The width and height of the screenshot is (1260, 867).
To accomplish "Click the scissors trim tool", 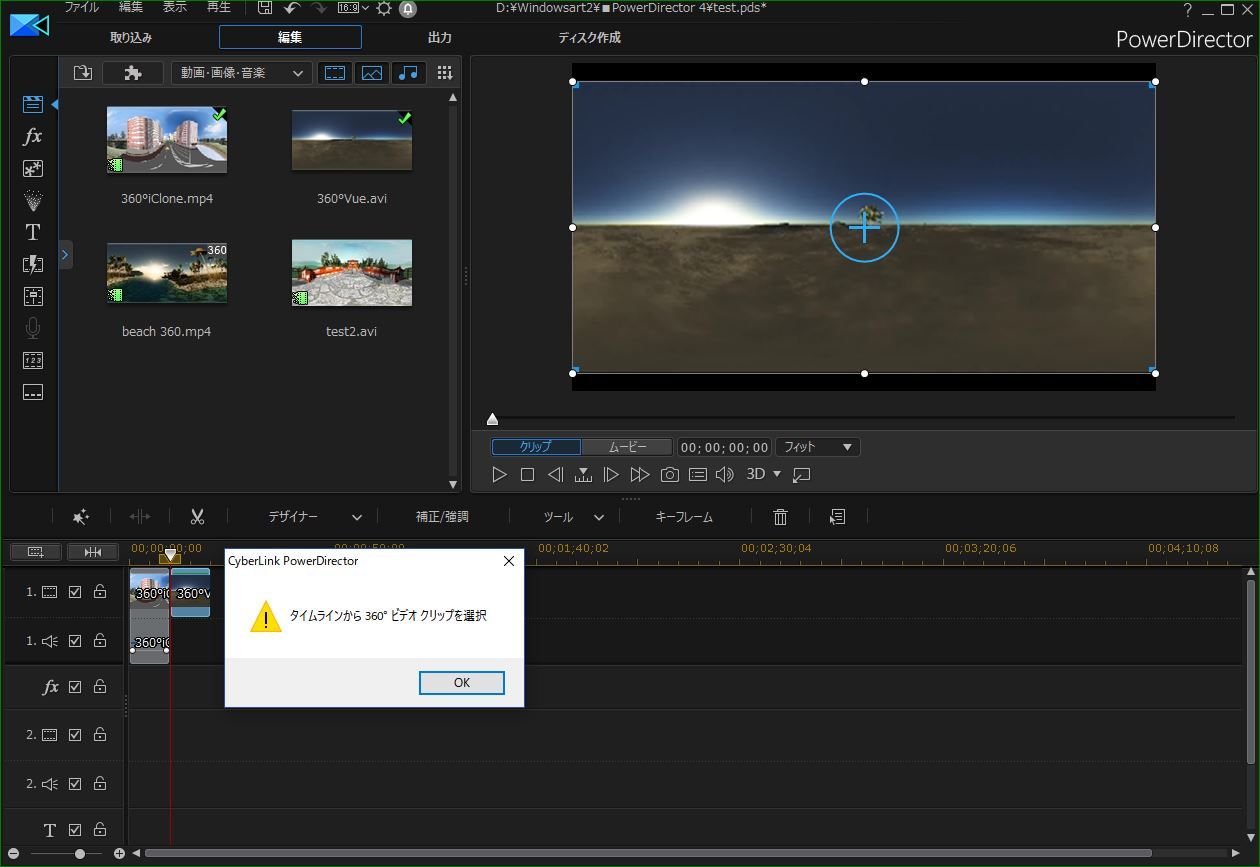I will coord(197,517).
